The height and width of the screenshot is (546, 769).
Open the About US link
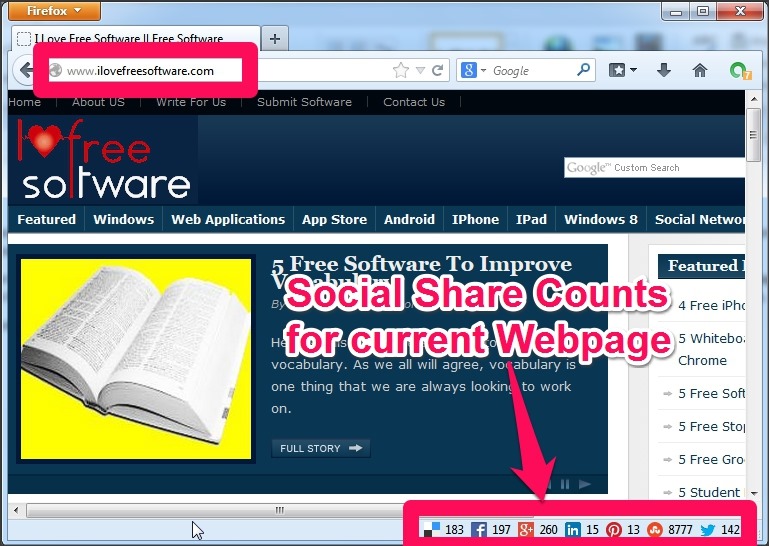click(98, 102)
